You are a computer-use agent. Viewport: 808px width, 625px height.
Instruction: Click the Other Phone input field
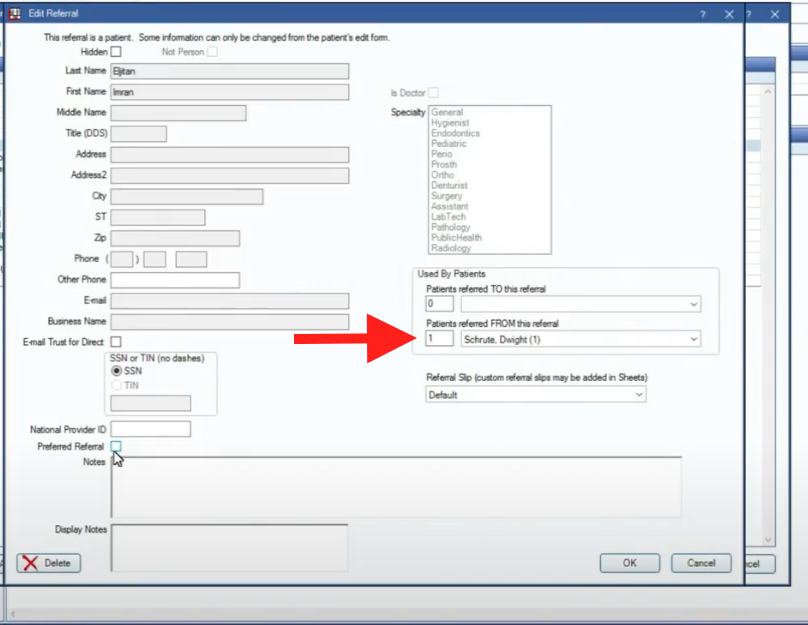click(x=175, y=280)
